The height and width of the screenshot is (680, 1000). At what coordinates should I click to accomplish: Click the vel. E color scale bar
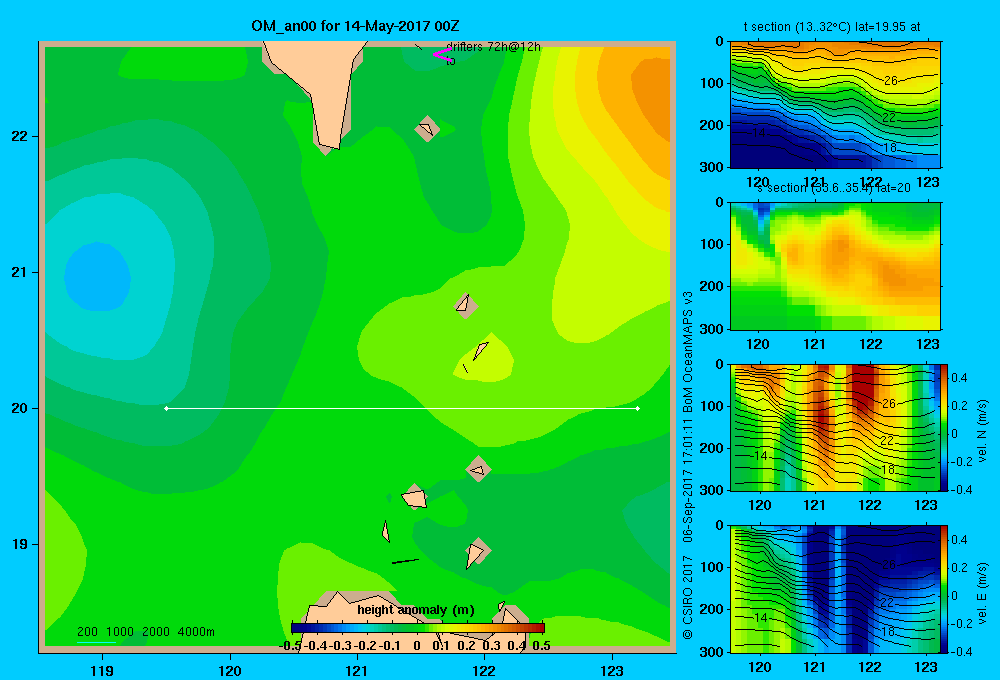coord(945,589)
